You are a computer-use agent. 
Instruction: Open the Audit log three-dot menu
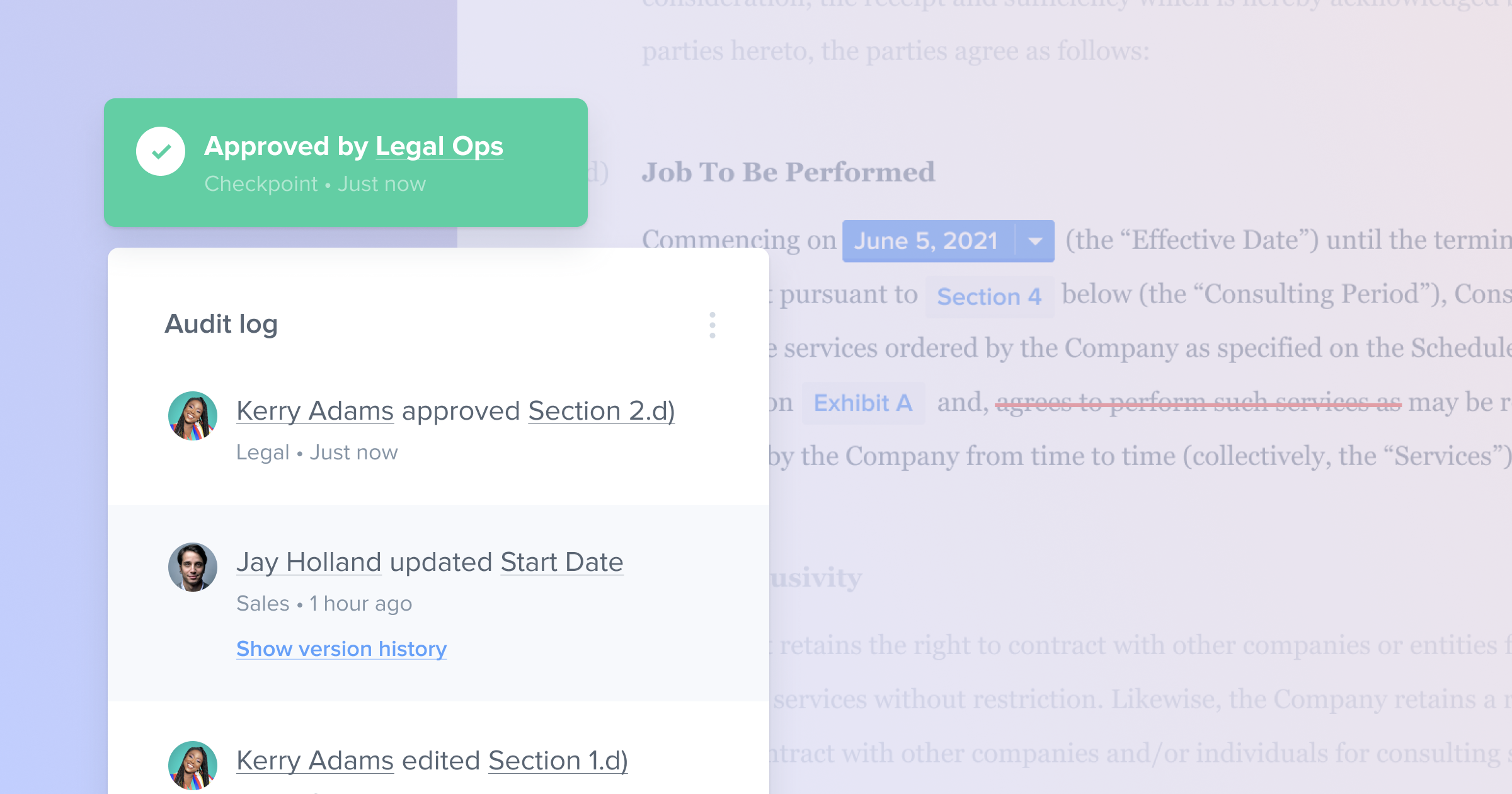(713, 325)
